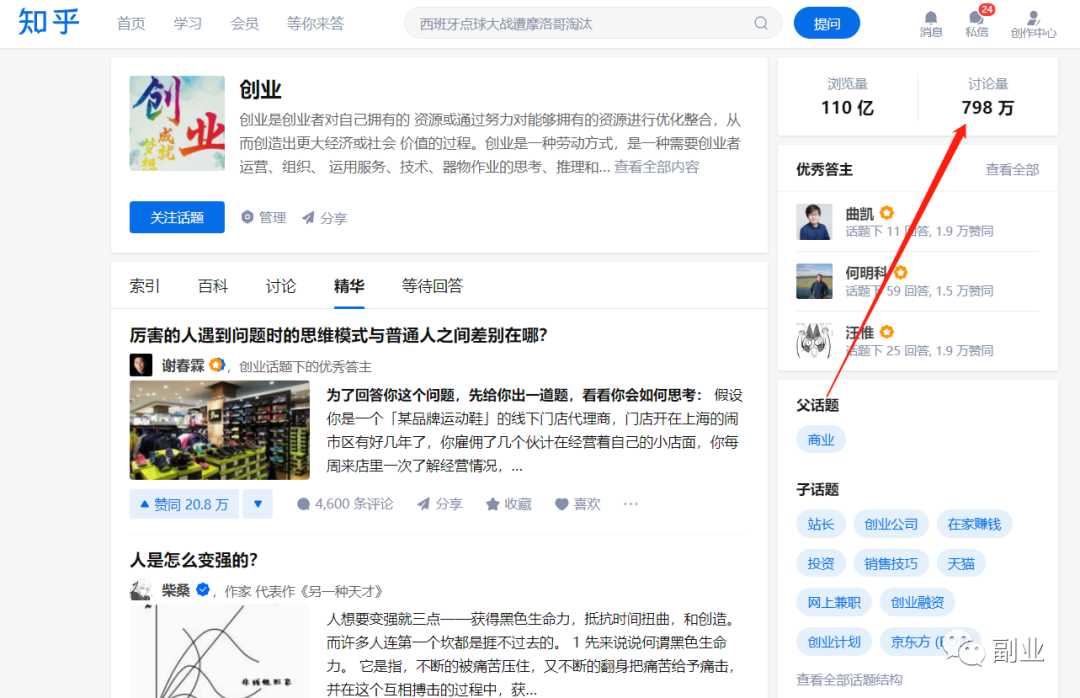Select the 商业 parent topic tag
The image size is (1080, 698).
point(821,440)
